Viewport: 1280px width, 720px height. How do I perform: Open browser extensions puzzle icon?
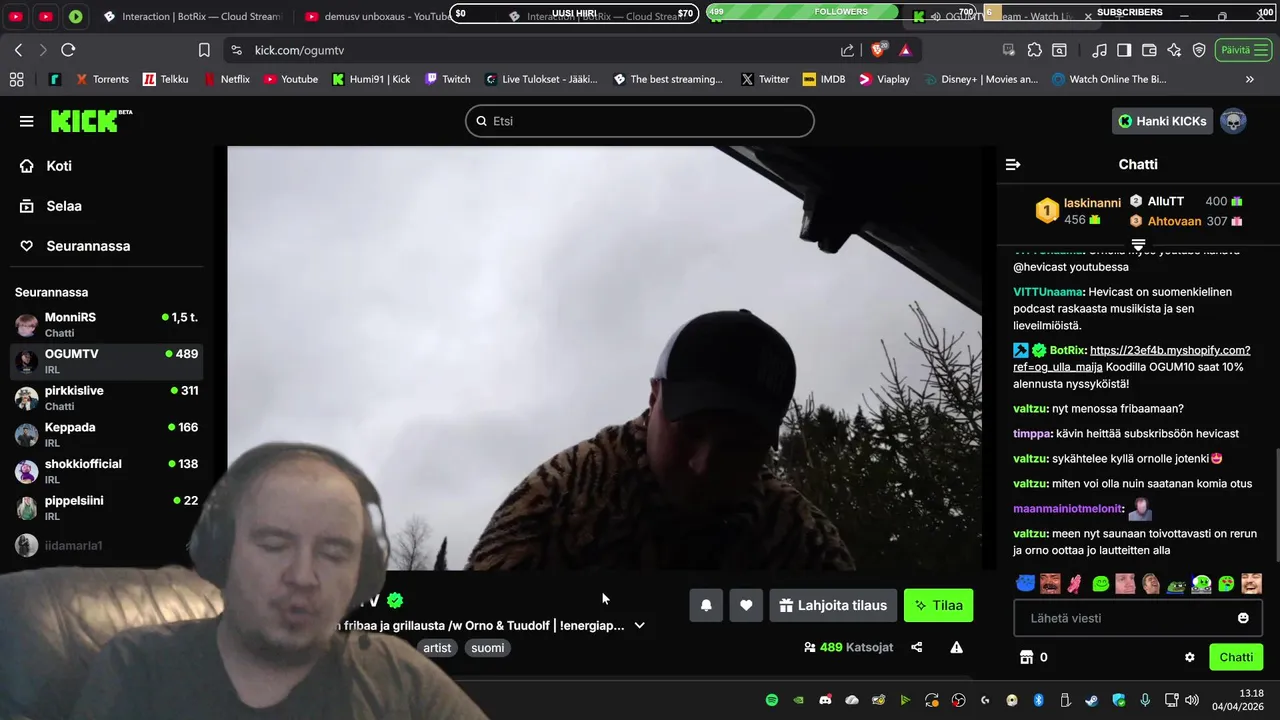[1034, 50]
